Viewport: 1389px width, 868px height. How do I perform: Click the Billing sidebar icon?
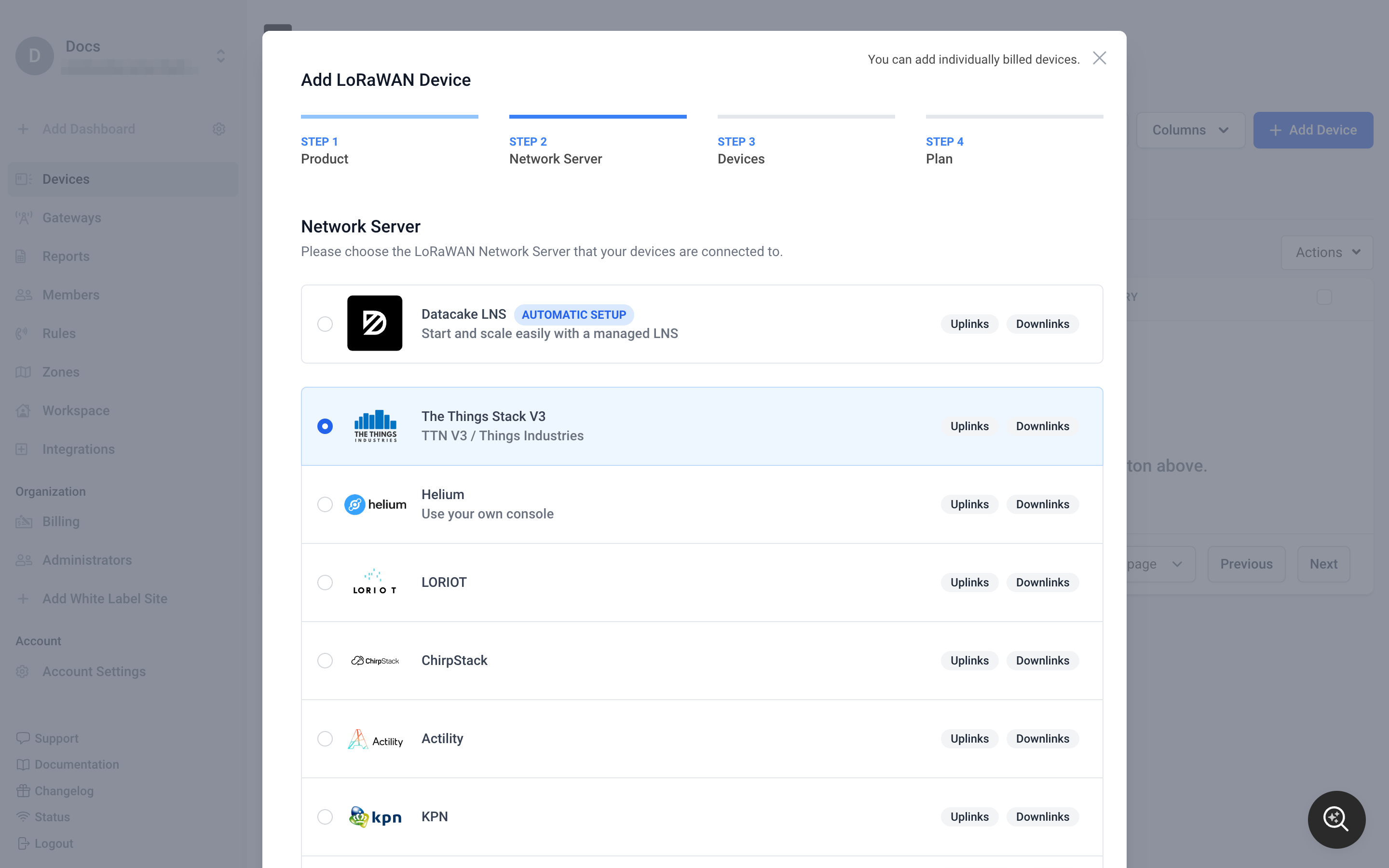coord(24,521)
